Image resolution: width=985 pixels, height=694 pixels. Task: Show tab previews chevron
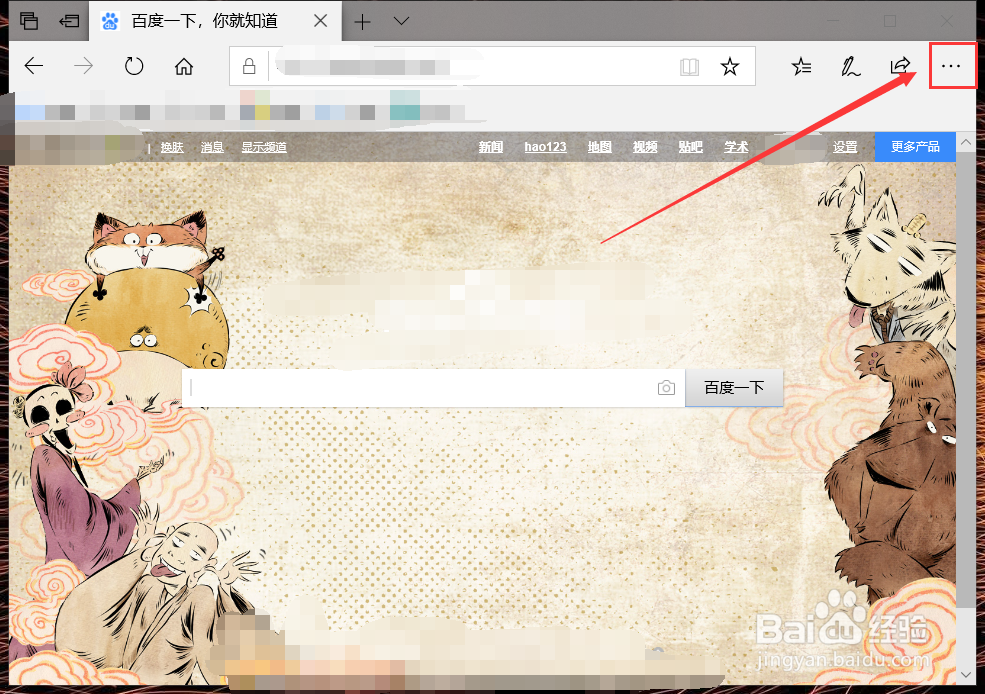[x=401, y=21]
